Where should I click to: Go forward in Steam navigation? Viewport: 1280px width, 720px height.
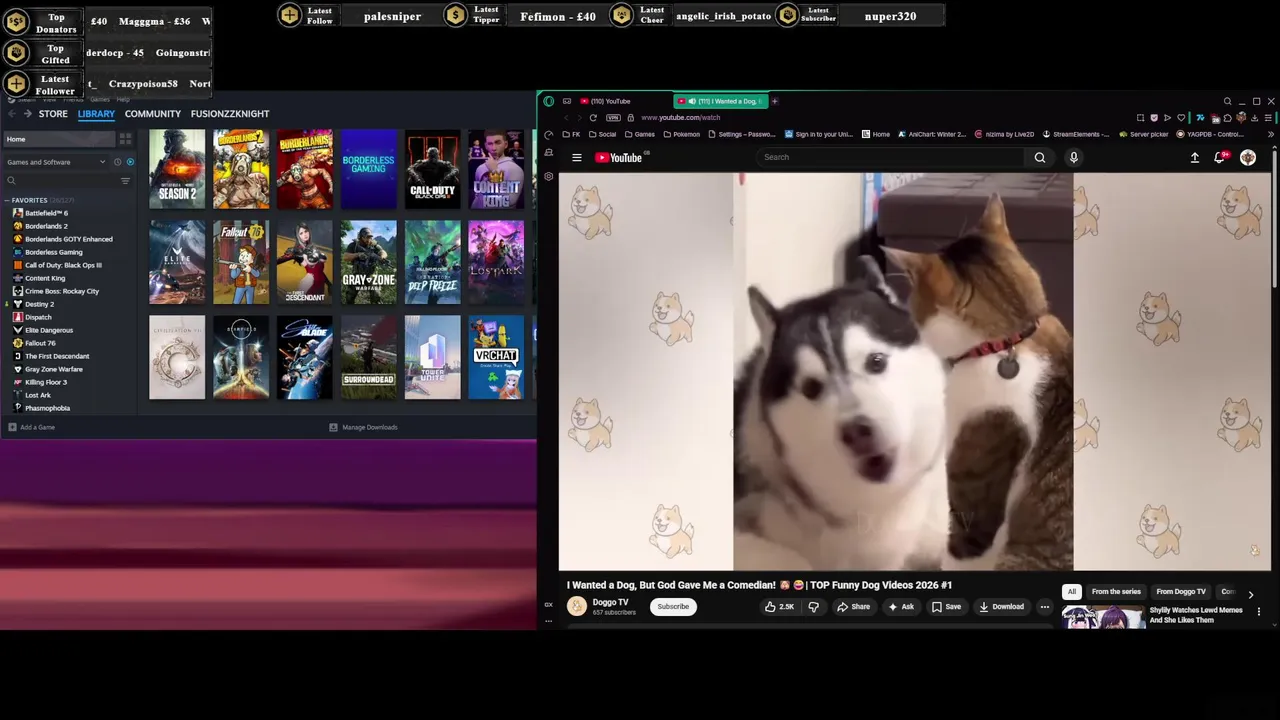(26, 114)
